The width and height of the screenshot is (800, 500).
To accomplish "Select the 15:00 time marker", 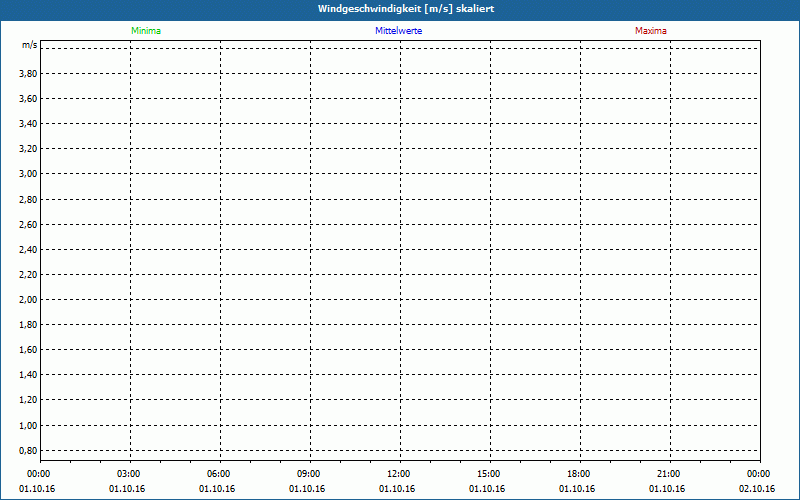I will pos(488,474).
